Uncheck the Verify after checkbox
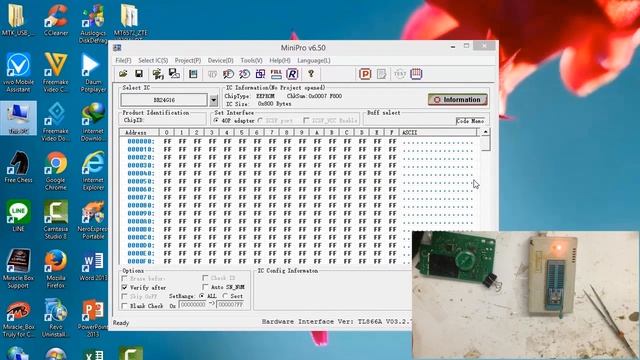 pos(124,287)
